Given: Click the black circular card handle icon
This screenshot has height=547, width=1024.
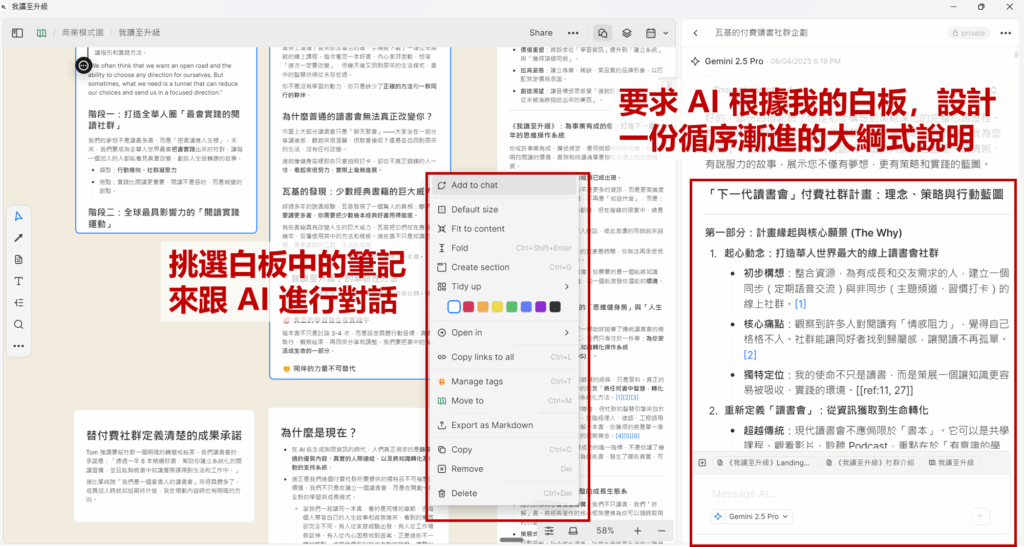Looking at the screenshot, I should 83,65.
